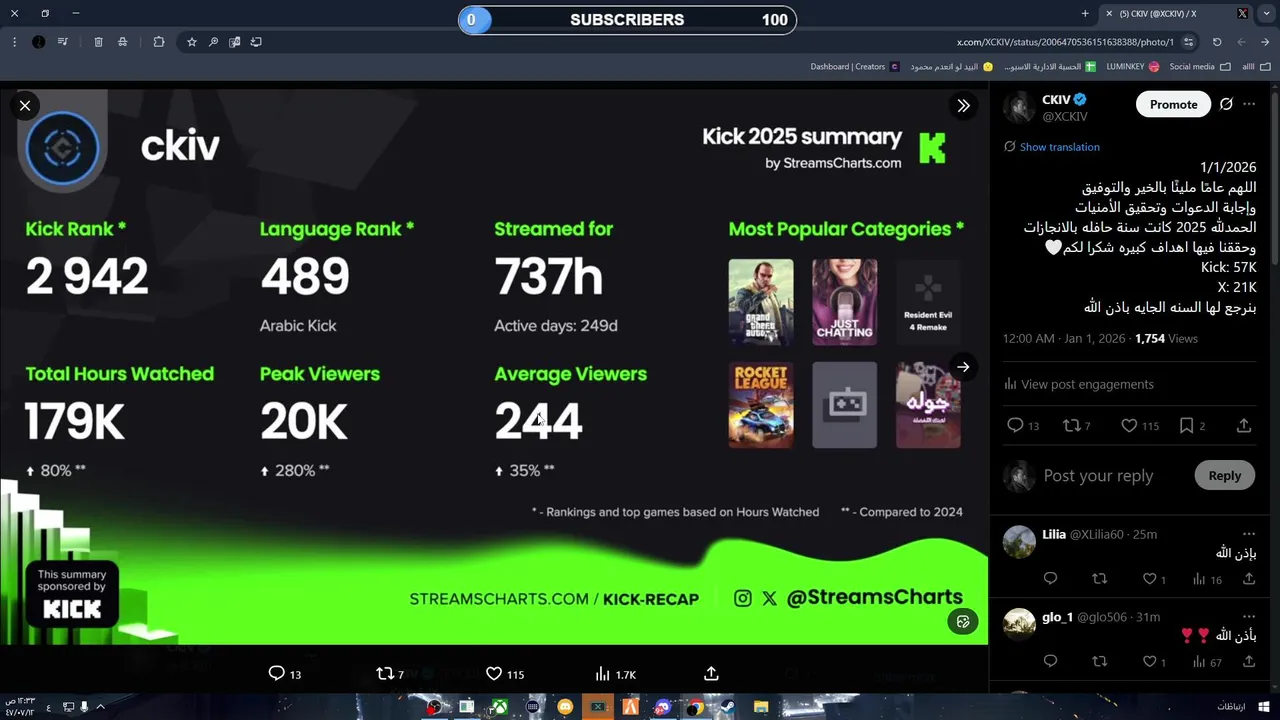Open File Explorer in taskbar
Viewport: 1280px width, 720px height.
(761, 707)
